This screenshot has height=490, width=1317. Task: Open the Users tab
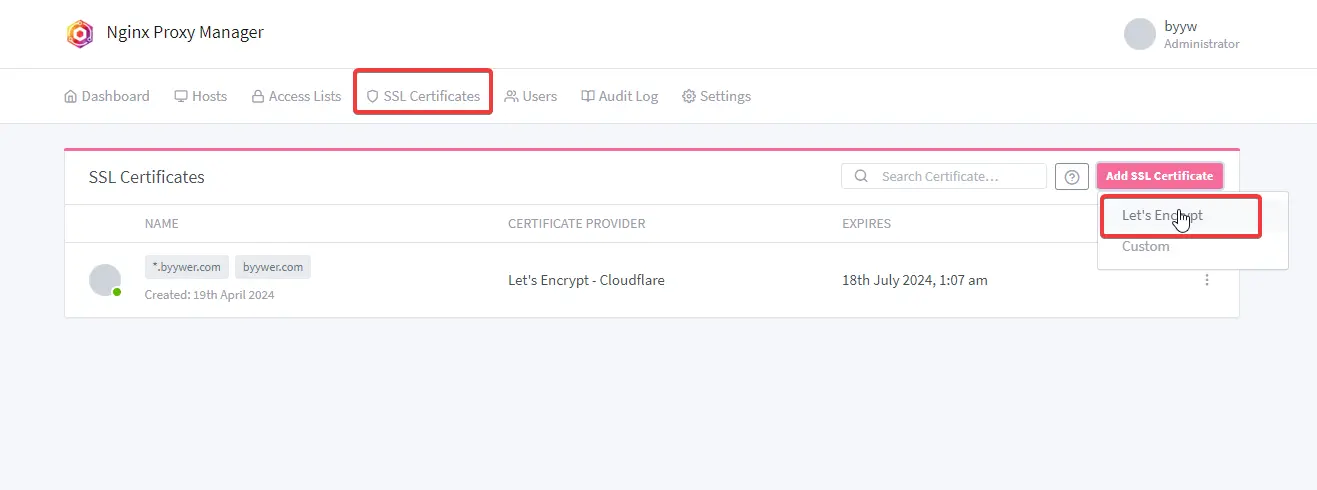tap(531, 96)
